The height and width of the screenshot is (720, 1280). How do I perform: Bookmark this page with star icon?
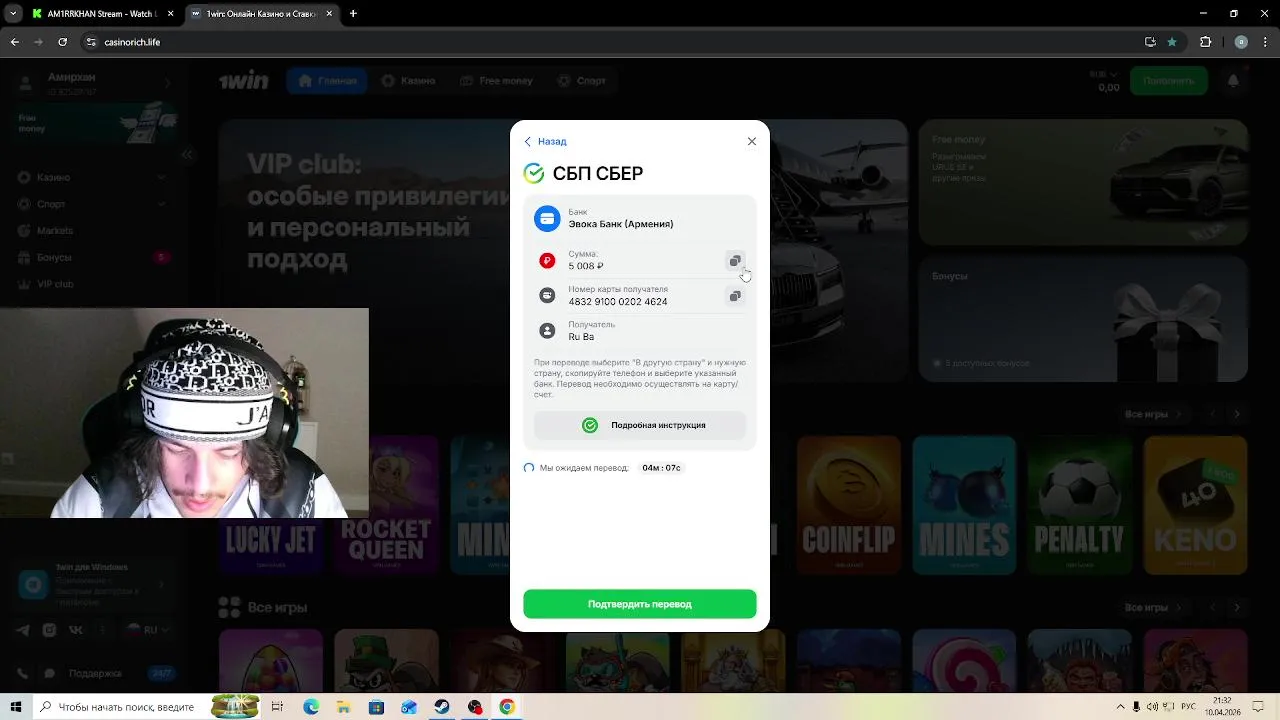pos(1172,42)
